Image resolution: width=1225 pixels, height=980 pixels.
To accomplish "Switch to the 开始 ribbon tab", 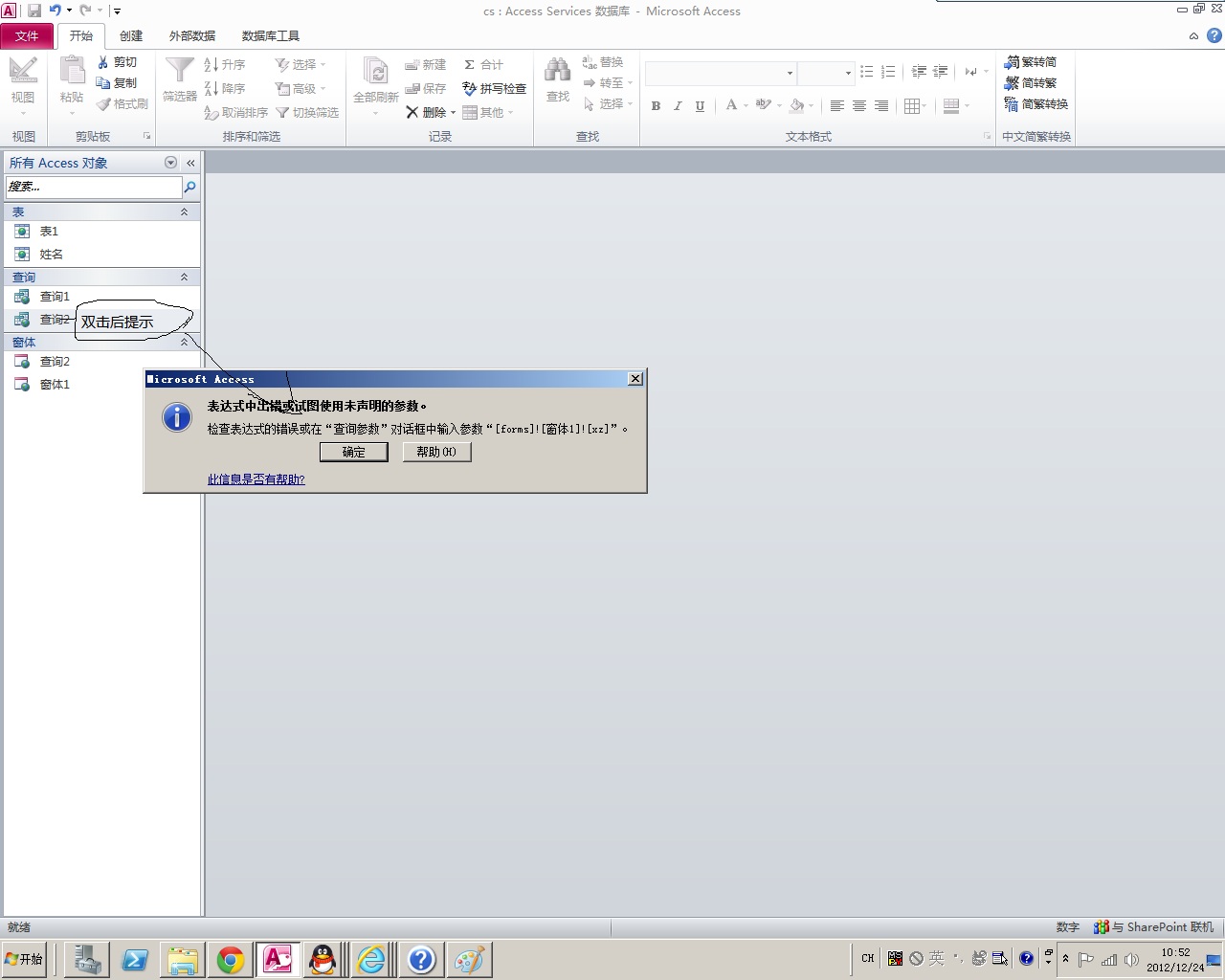I will click(x=81, y=35).
